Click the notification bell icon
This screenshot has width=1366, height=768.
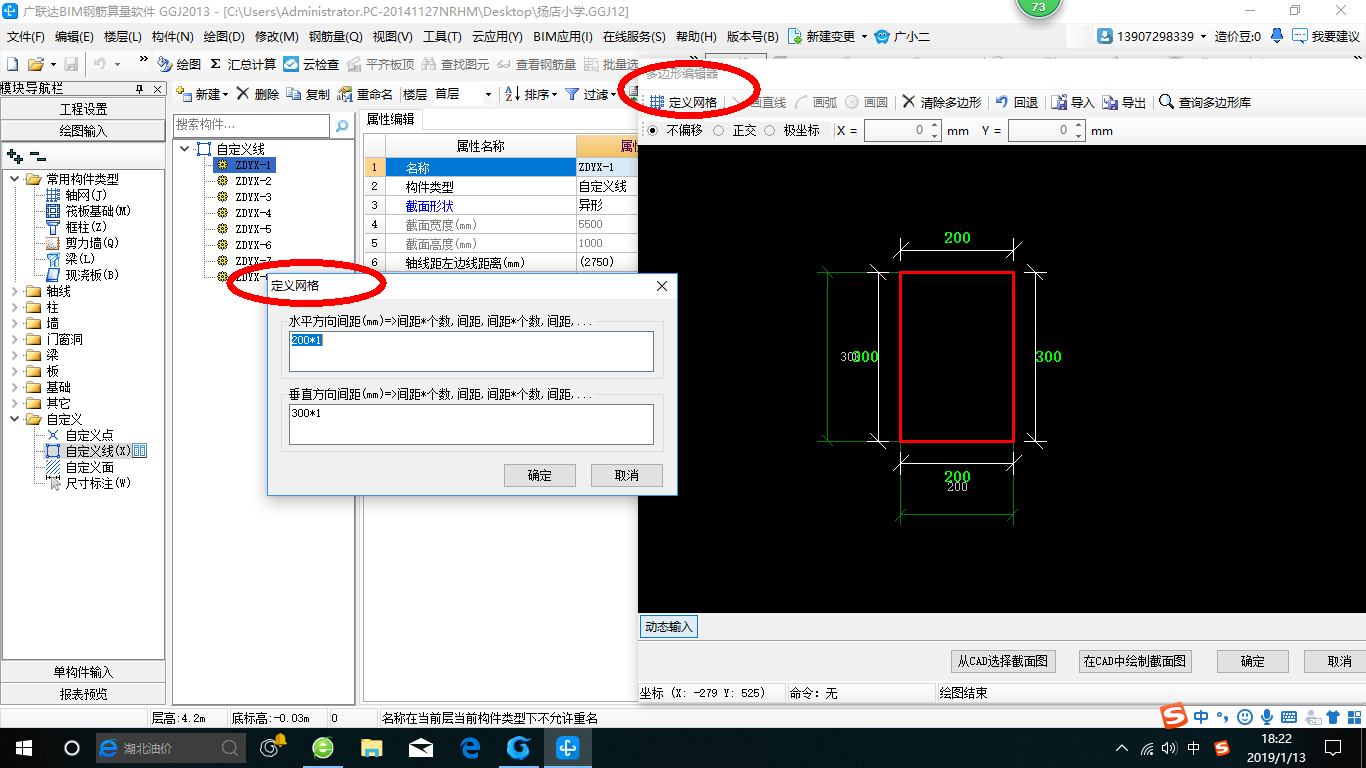pos(1277,36)
